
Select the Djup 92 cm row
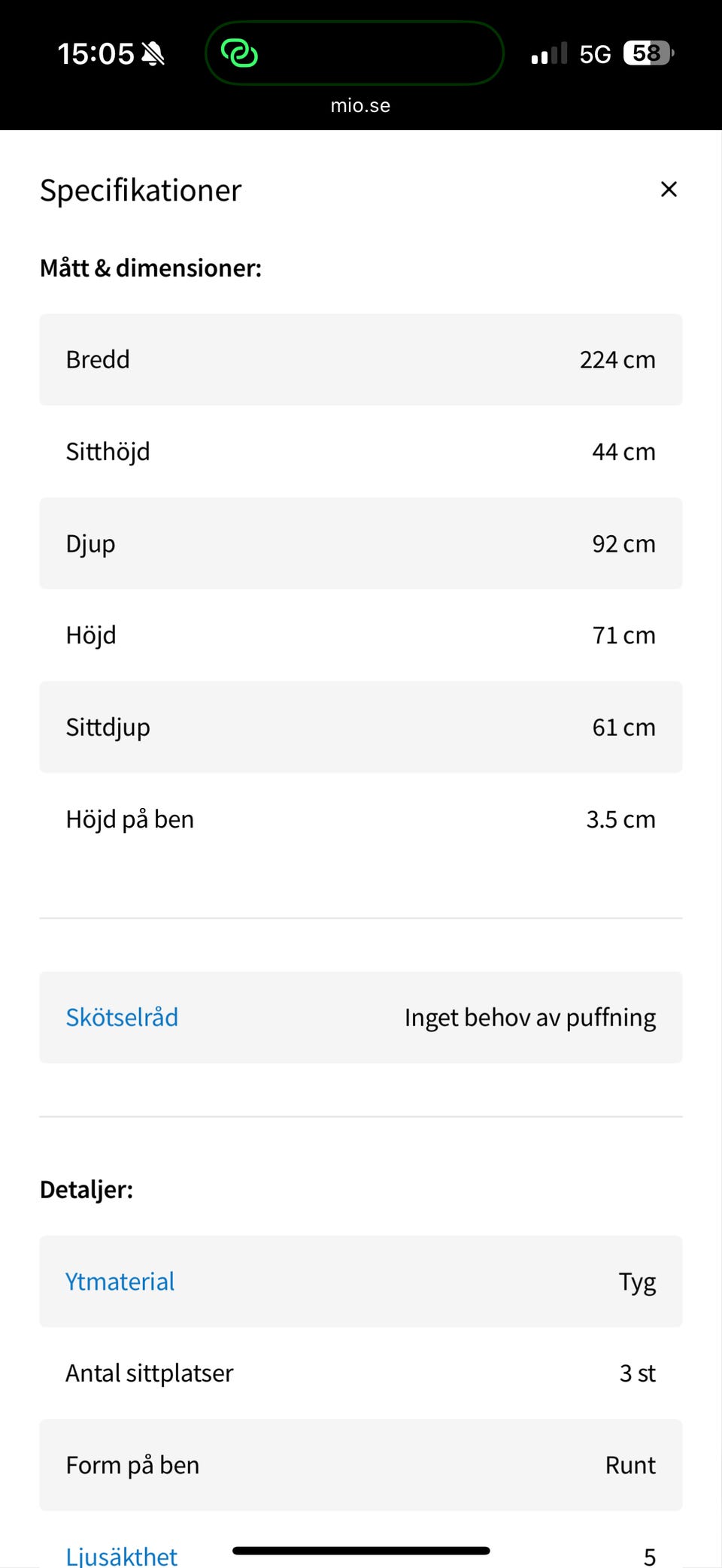pos(361,543)
